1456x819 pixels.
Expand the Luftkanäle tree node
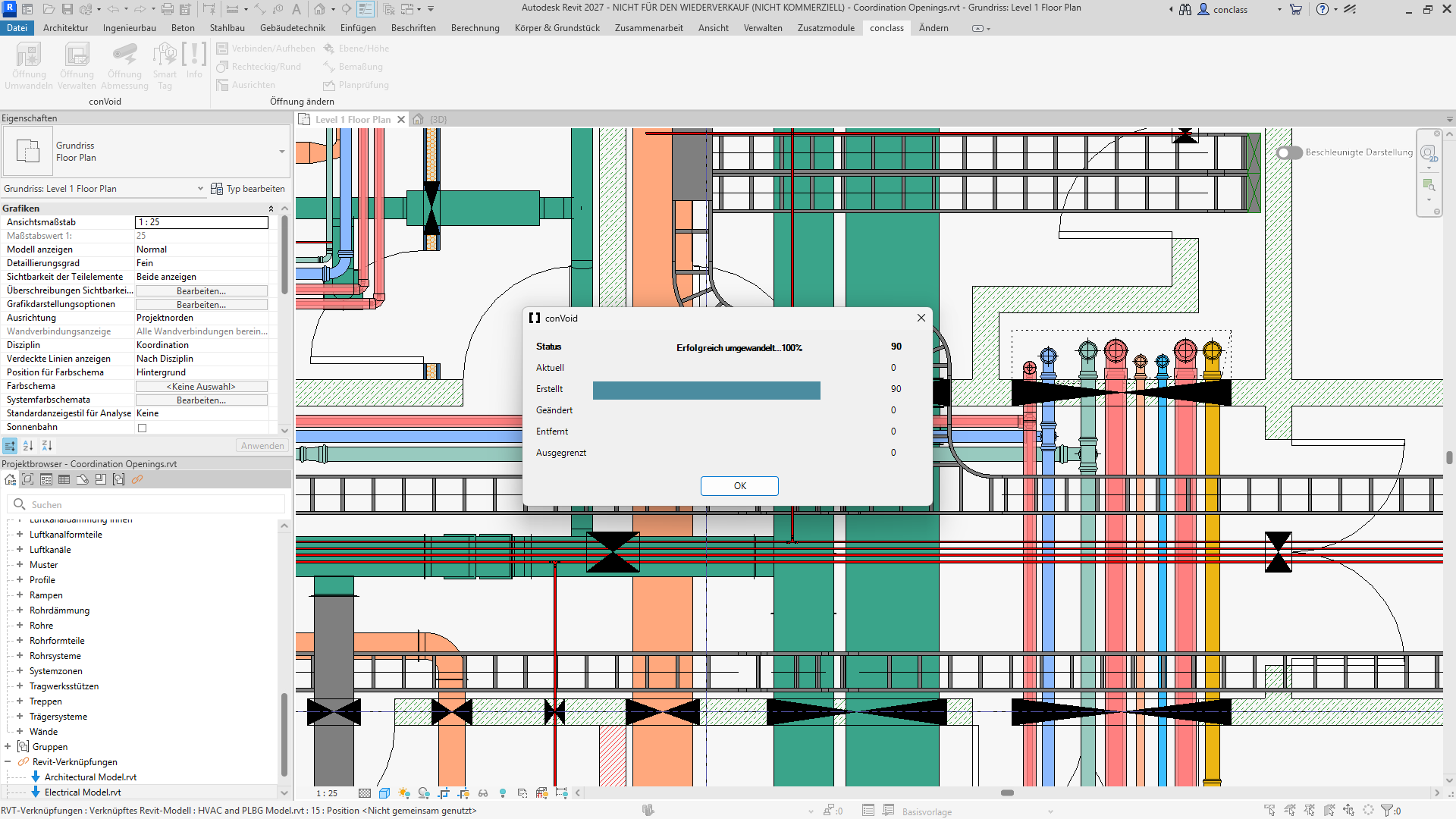point(20,550)
